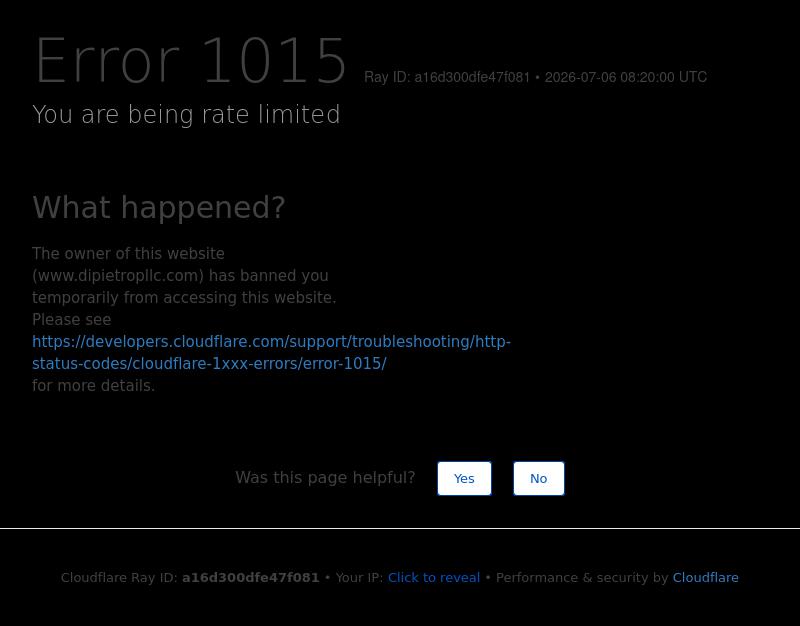Click the Ray ID value beside the heading
Viewport: 800px width, 626px height.
pyautogui.click(x=472, y=77)
